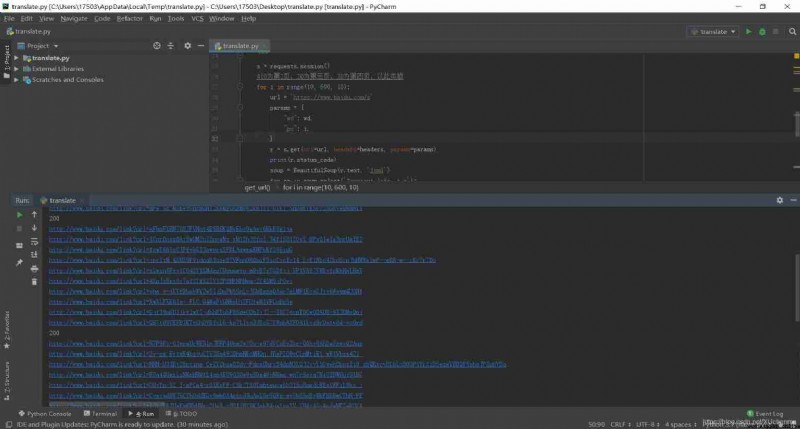Viewport: 800px width, 429px height.
Task: Click the for i in range breadcrumb
Action: coord(320,188)
